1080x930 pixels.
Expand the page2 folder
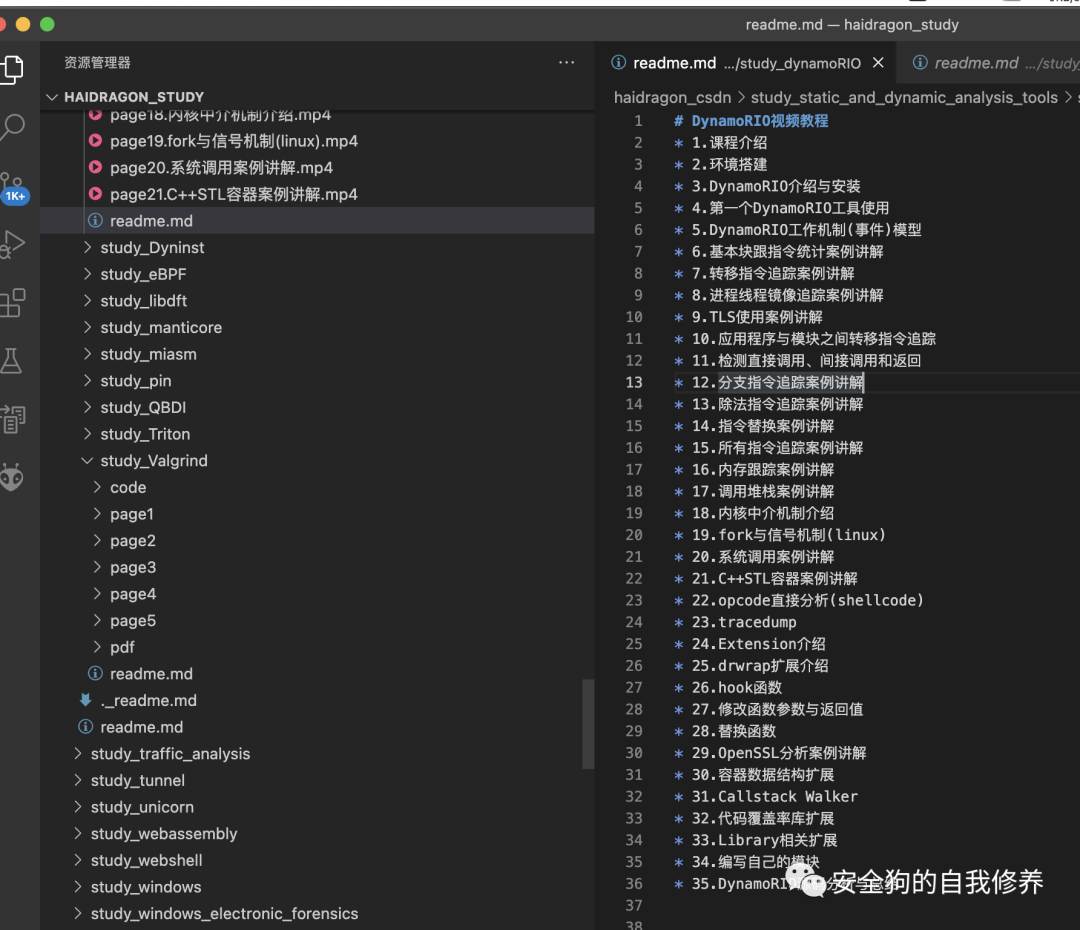tap(133, 541)
